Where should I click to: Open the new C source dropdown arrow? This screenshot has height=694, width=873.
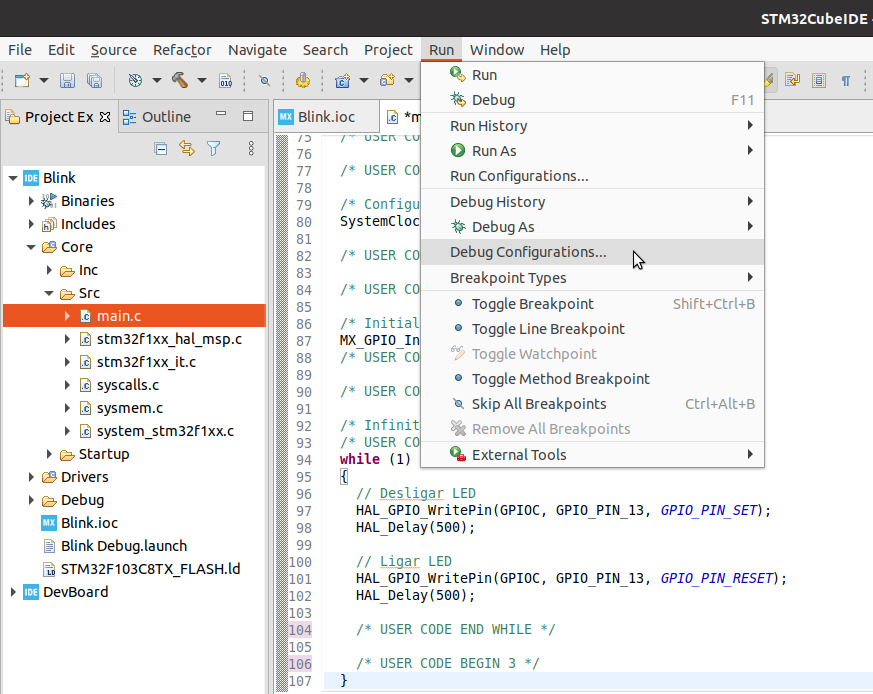364,81
